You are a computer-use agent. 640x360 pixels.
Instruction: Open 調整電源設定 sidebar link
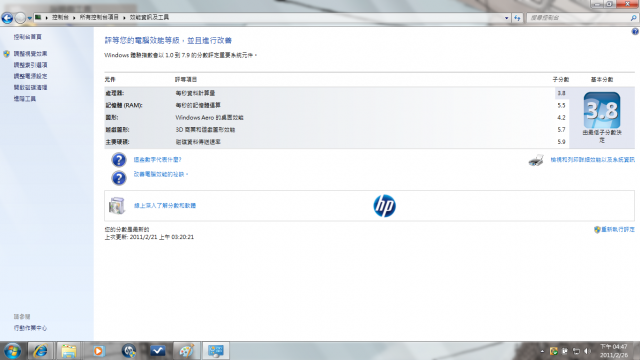click(x=30, y=76)
